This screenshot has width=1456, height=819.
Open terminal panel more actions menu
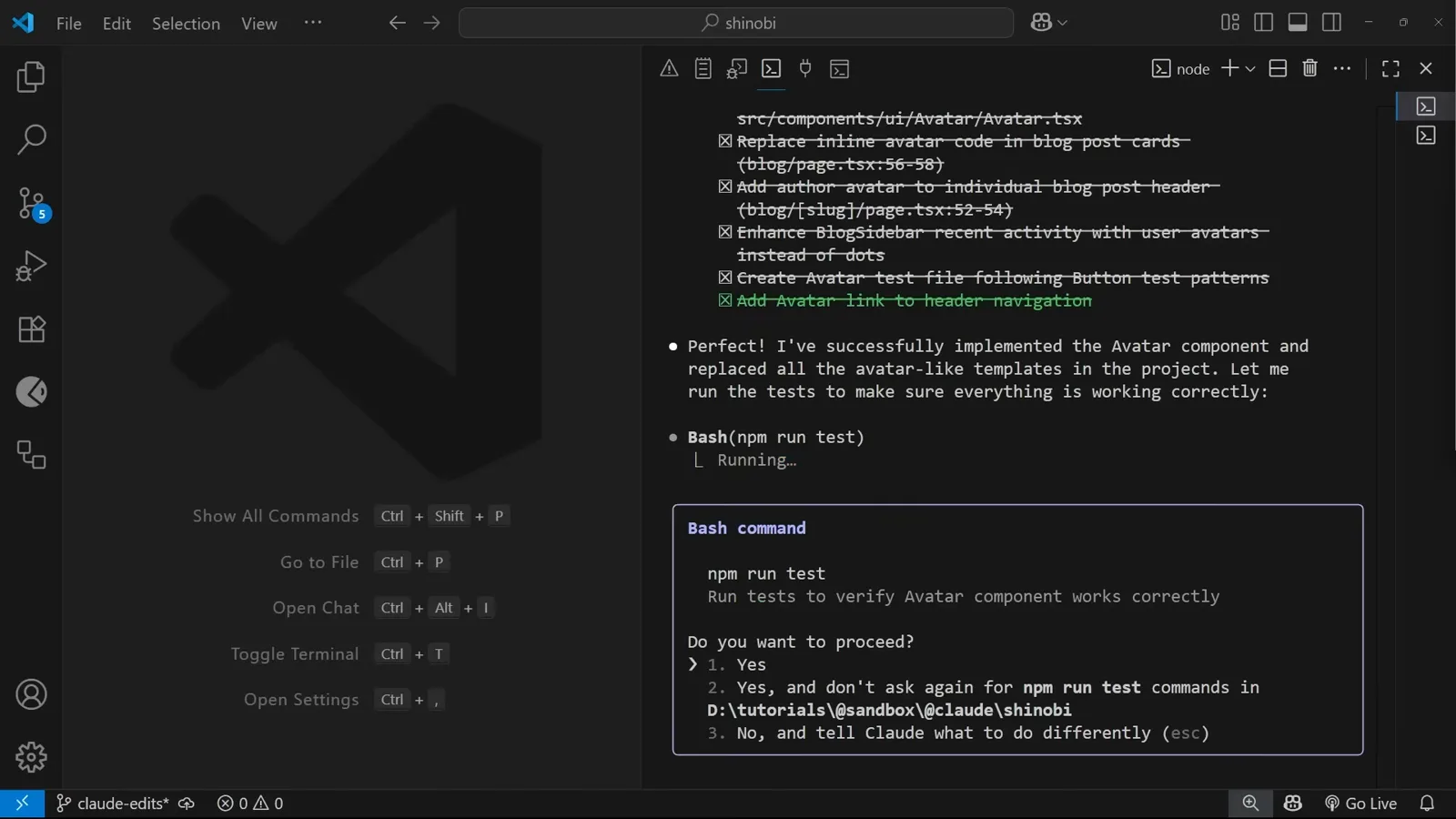[1342, 68]
